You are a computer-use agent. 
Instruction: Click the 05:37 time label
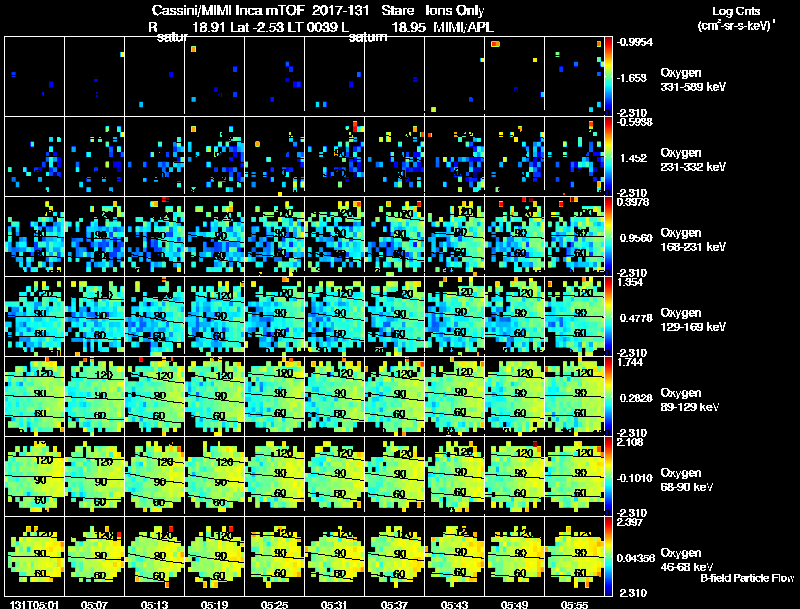pos(394,605)
